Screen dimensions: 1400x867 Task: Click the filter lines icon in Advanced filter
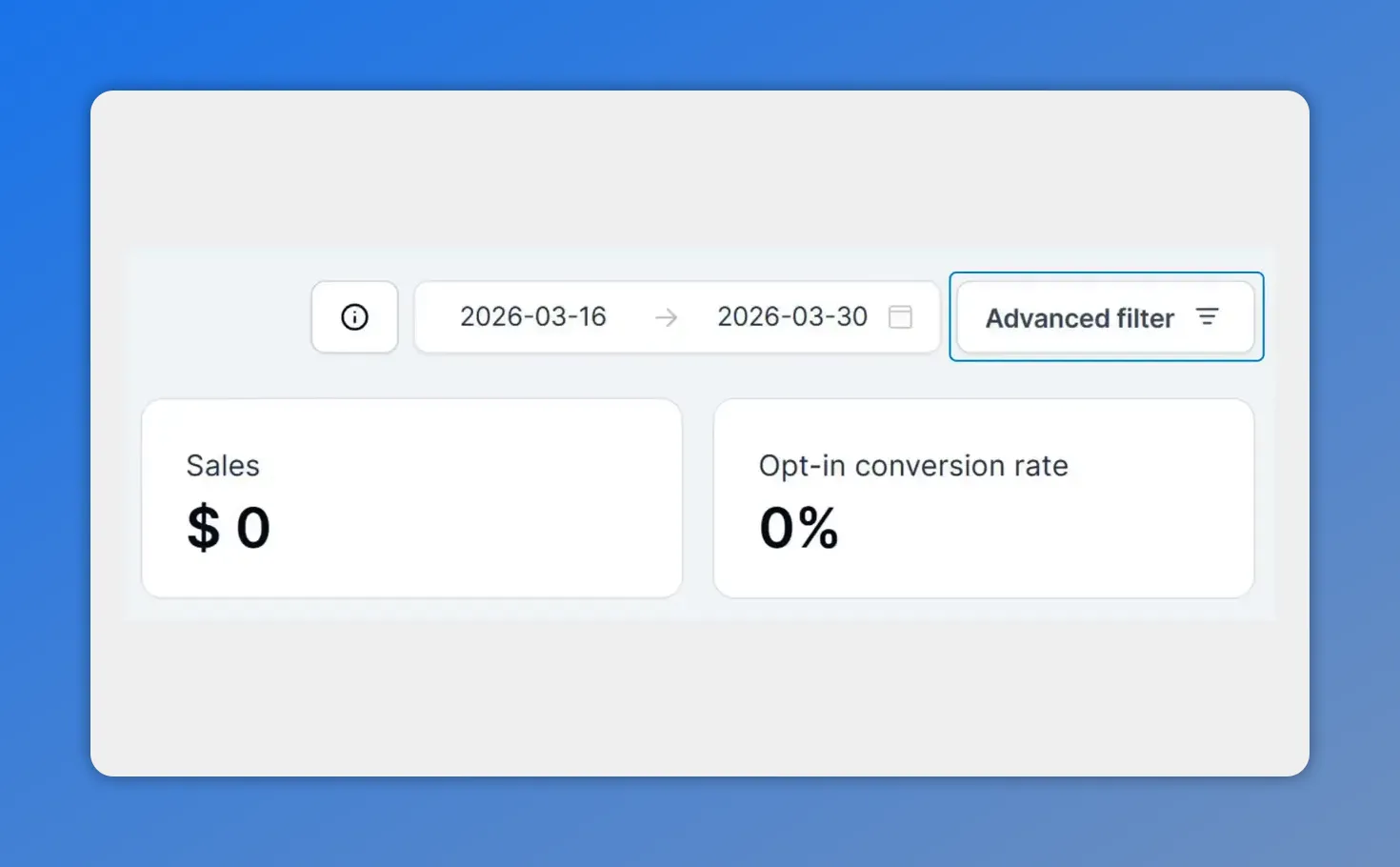pyautogui.click(x=1208, y=316)
